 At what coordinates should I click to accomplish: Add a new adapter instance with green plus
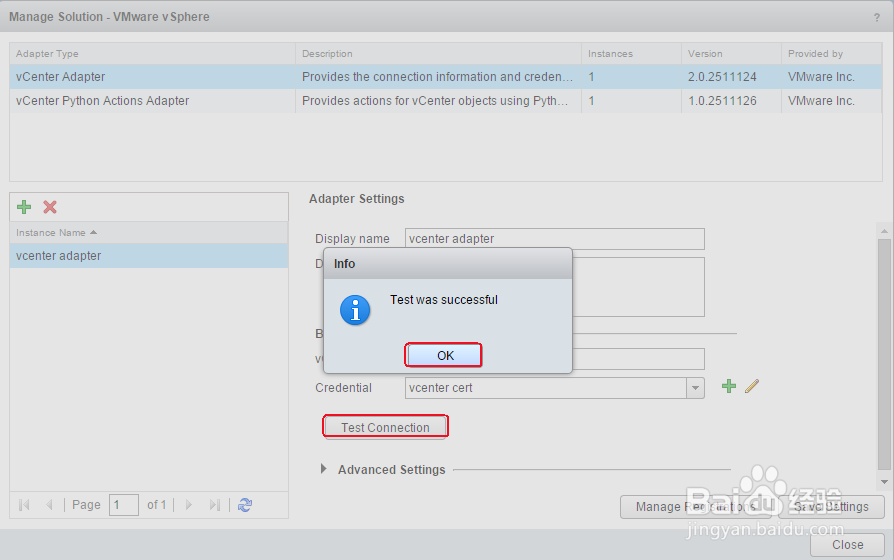tap(24, 207)
